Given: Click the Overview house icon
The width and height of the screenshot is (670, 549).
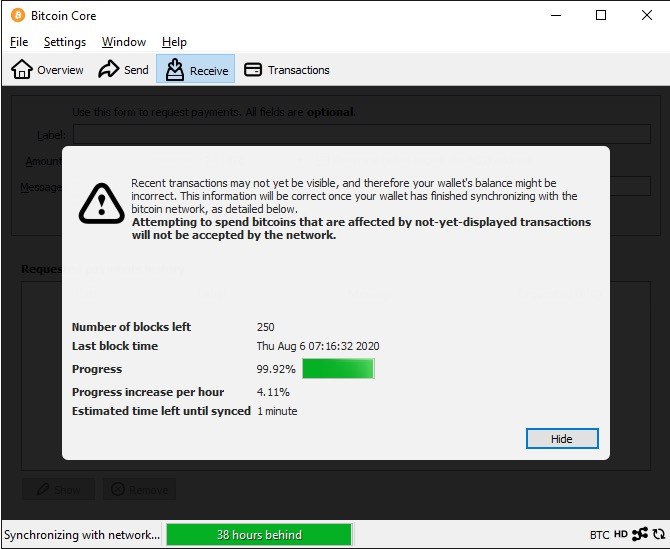Looking at the screenshot, I should click(21, 69).
